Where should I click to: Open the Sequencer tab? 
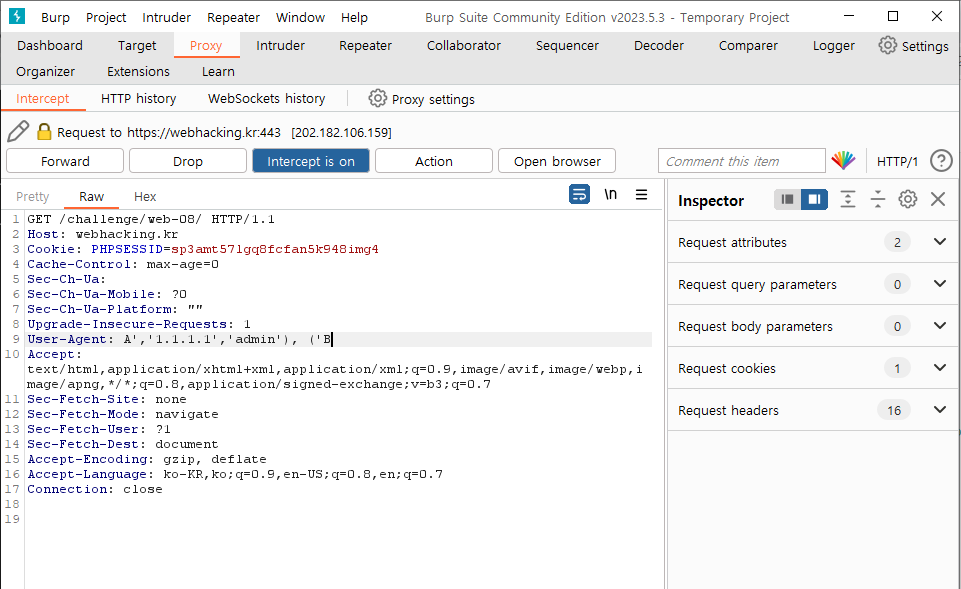coord(567,45)
